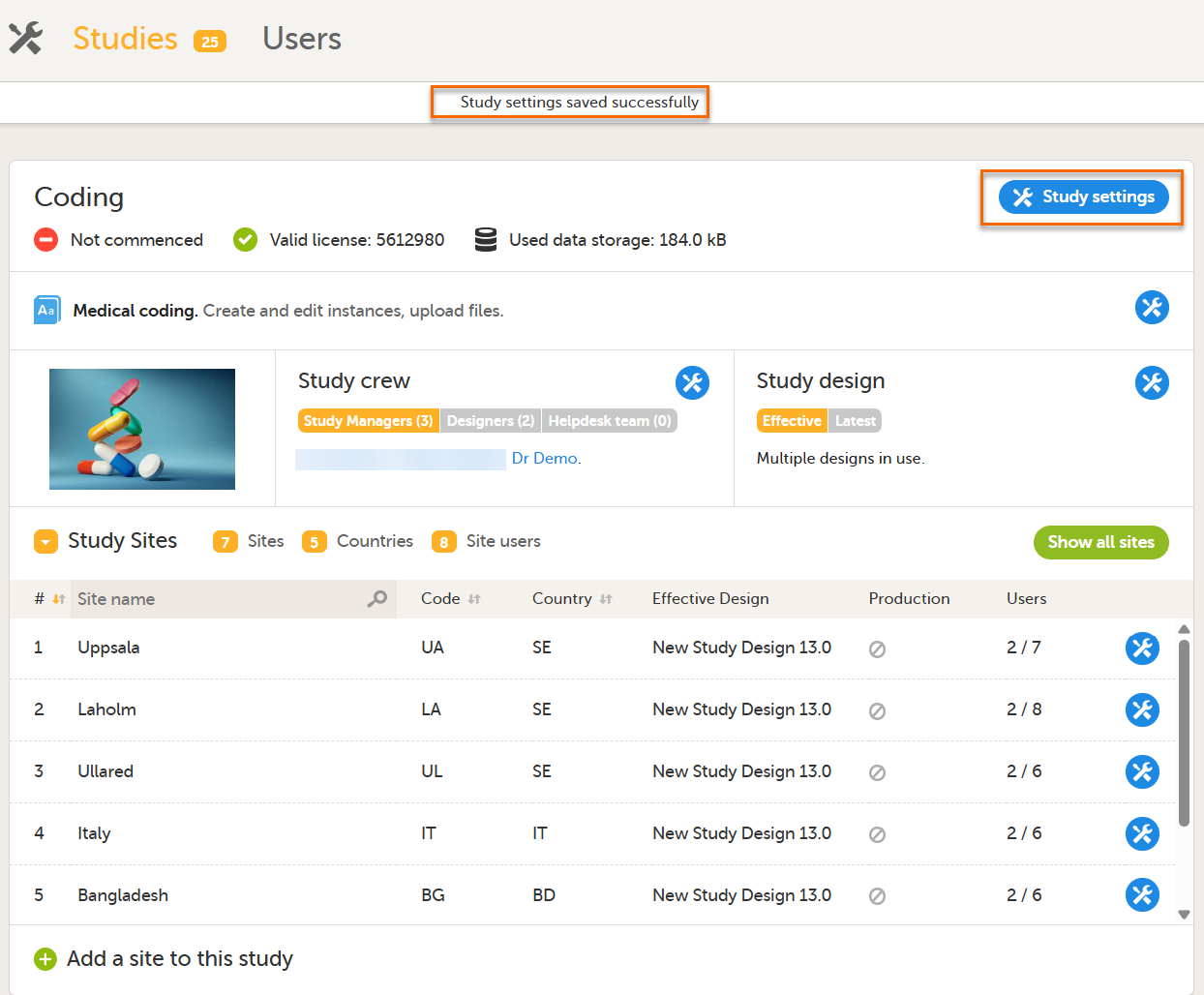Switch to the Users tab
Viewport: 1204px width, 995px height.
[302, 39]
